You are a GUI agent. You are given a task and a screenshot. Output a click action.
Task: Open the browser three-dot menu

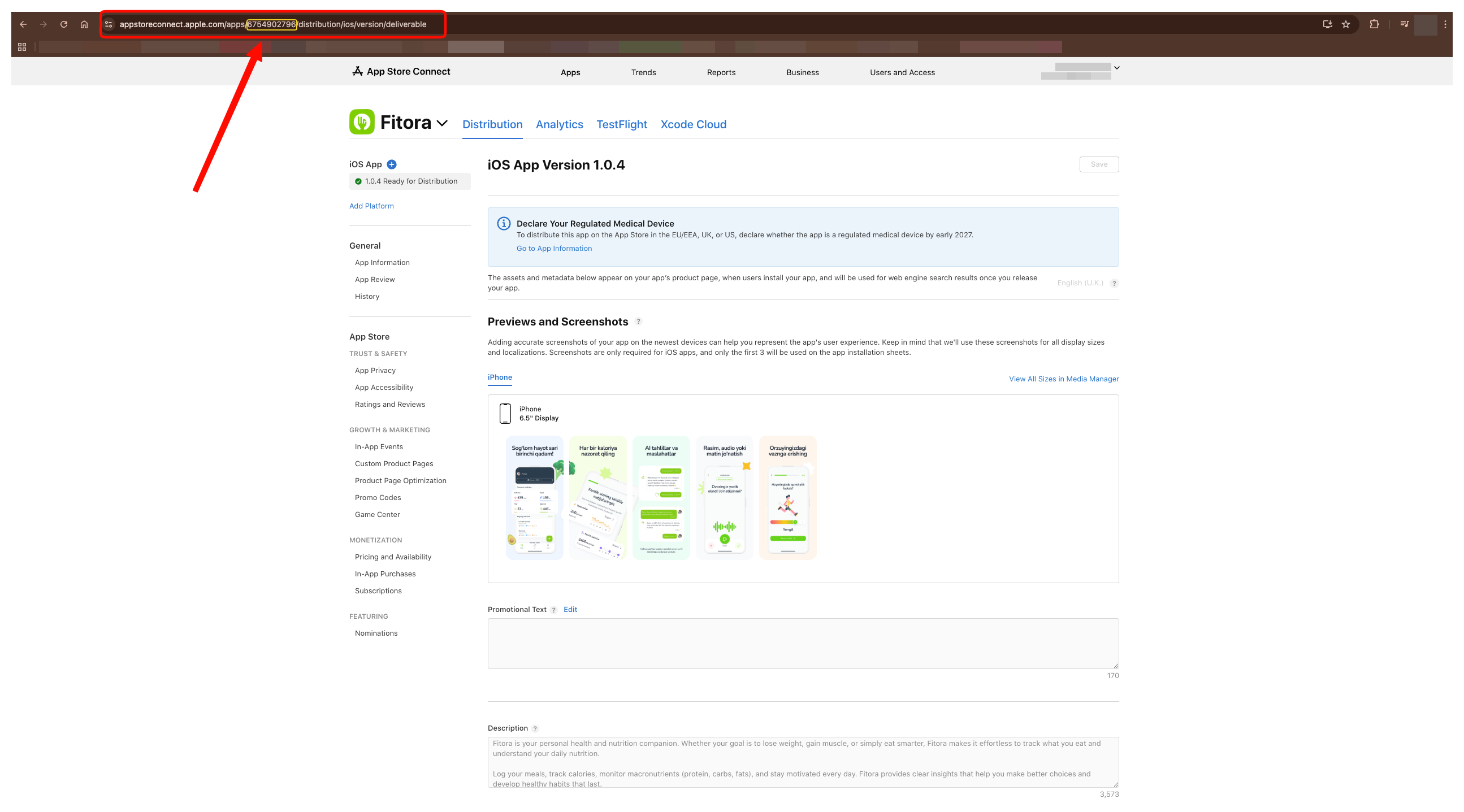tap(1445, 24)
